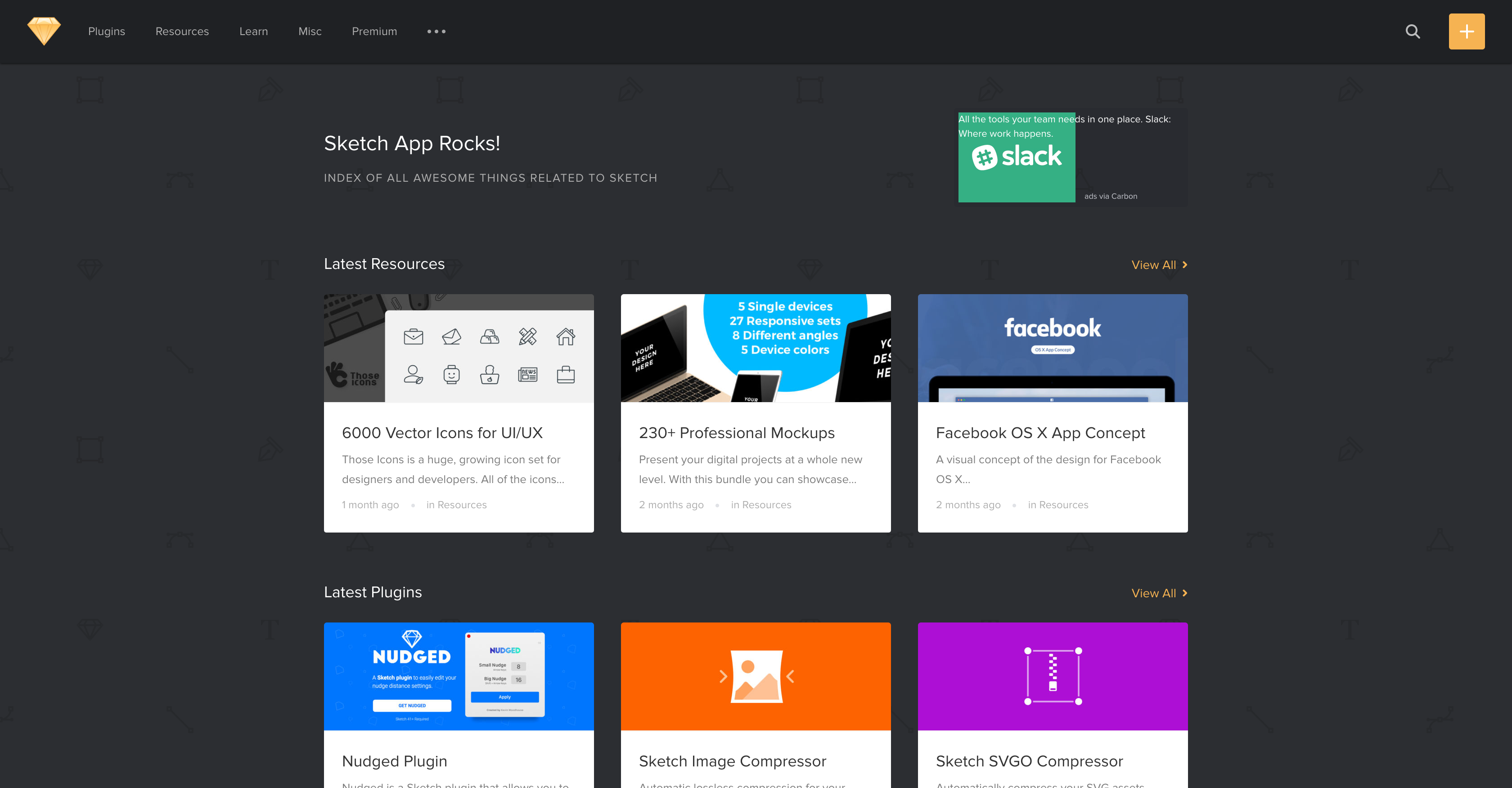
Task: Open the three-dots more menu
Action: click(436, 31)
